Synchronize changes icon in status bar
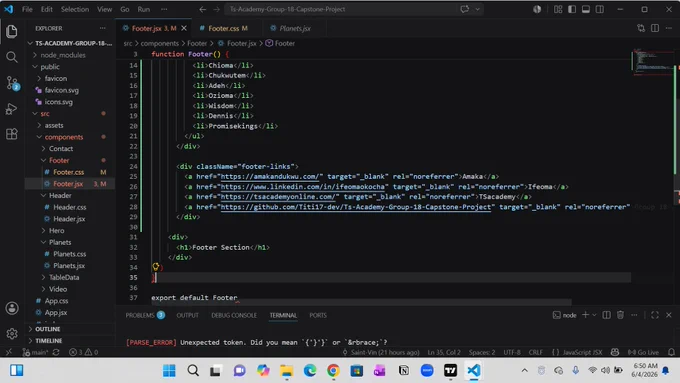This screenshot has height=383, width=680. pyautogui.click(x=56, y=352)
